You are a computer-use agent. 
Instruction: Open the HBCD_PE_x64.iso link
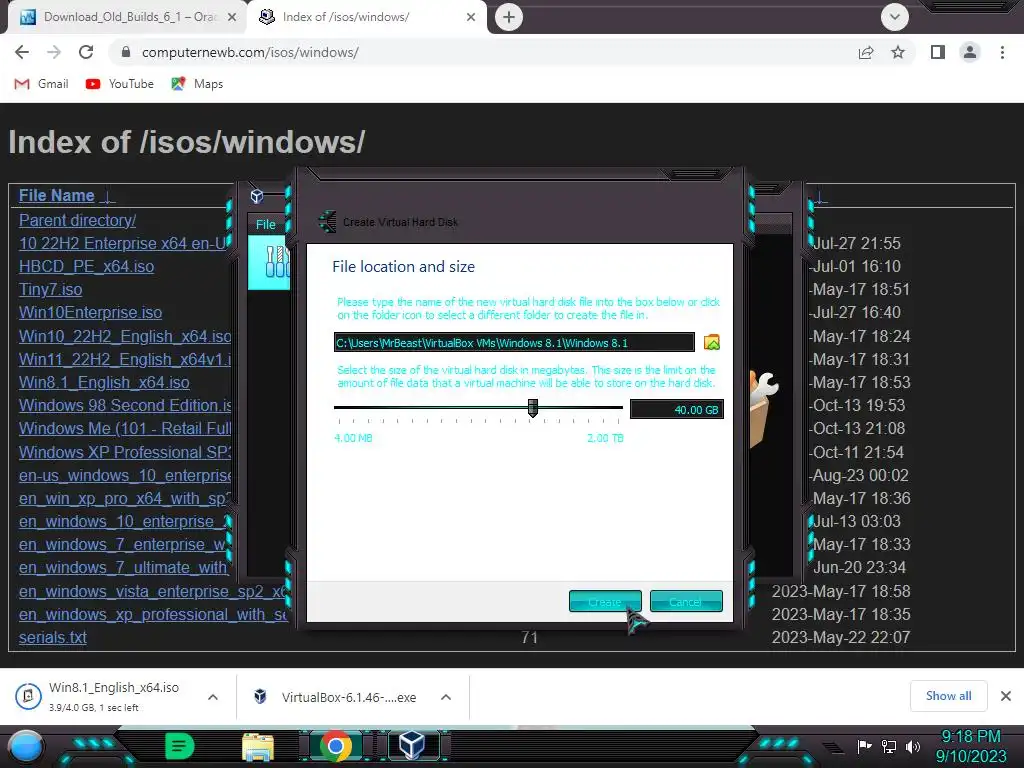(x=86, y=266)
